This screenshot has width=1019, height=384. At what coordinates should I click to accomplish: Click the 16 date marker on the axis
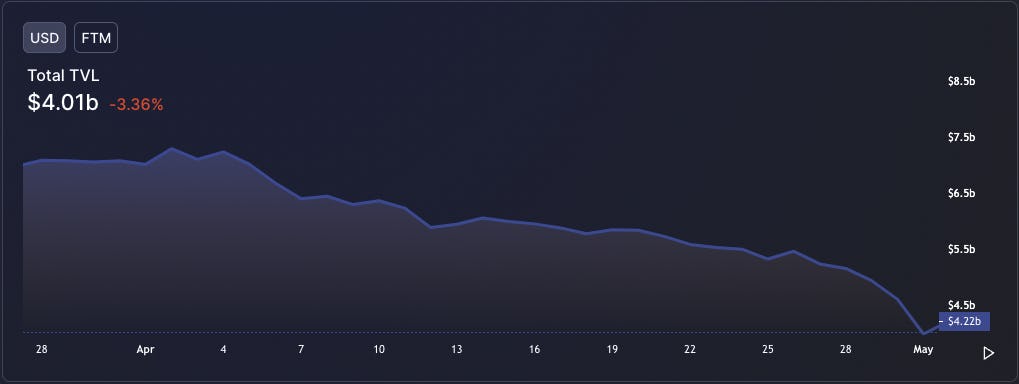click(534, 350)
